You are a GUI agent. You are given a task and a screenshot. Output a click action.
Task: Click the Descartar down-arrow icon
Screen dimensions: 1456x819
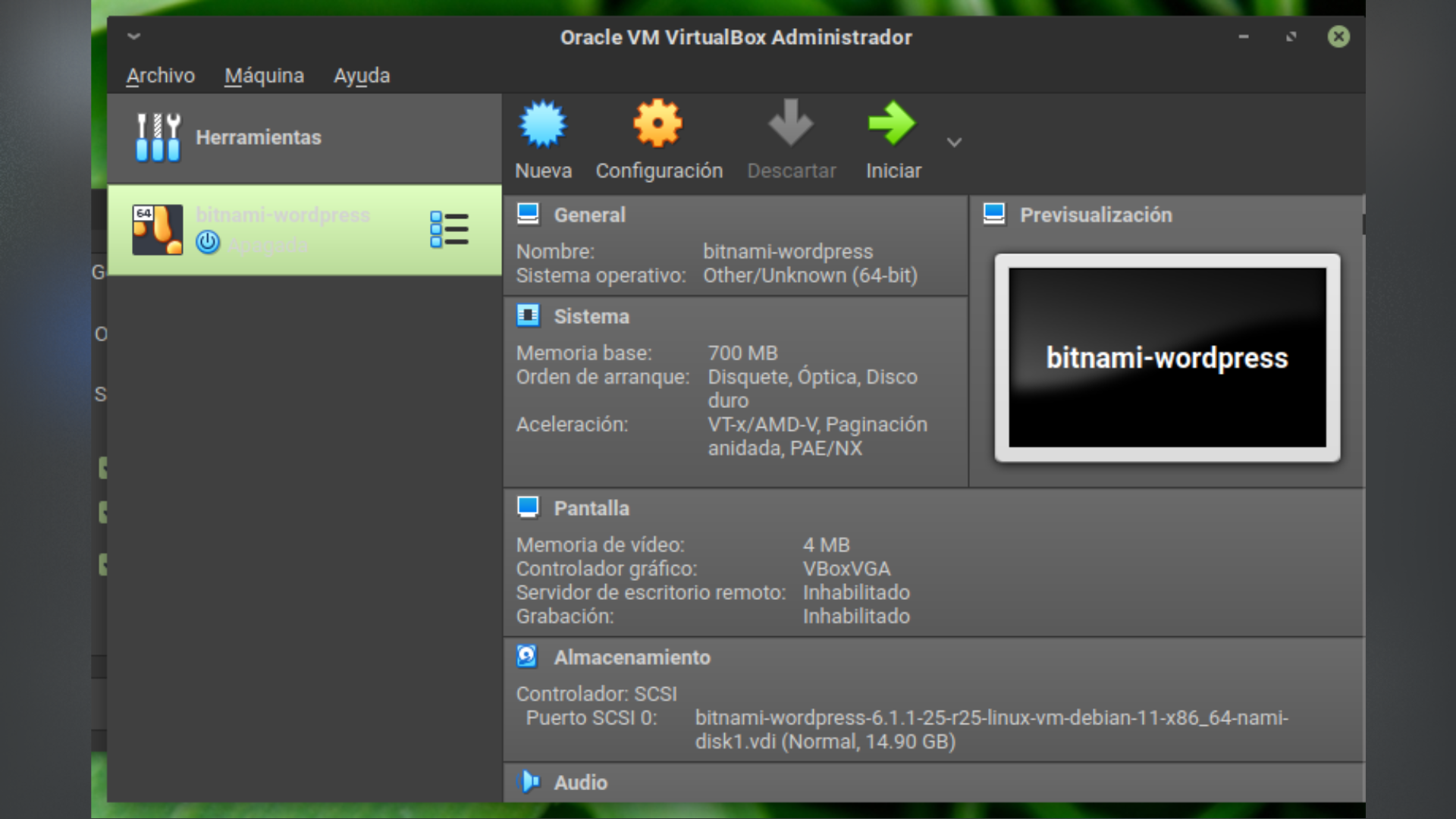(791, 122)
